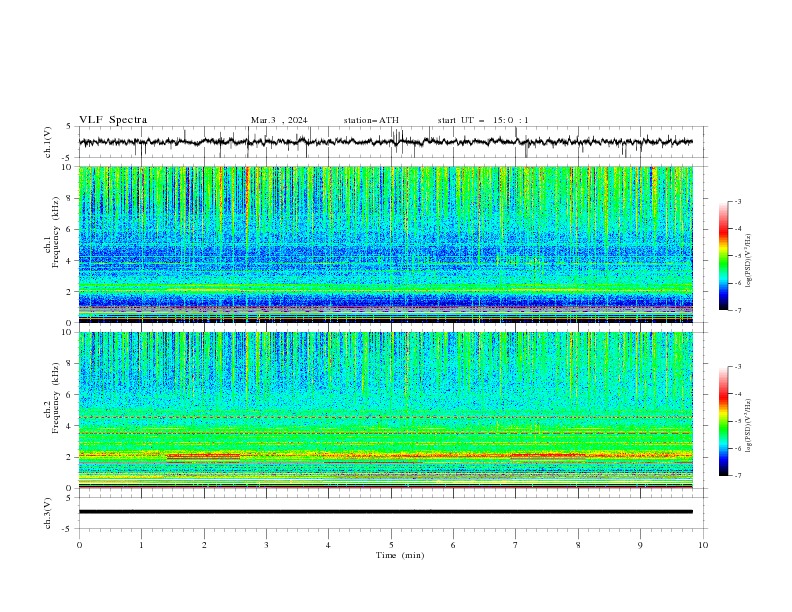
Task: Select the "Mar.3 , 2024" date text
Action: [279, 120]
